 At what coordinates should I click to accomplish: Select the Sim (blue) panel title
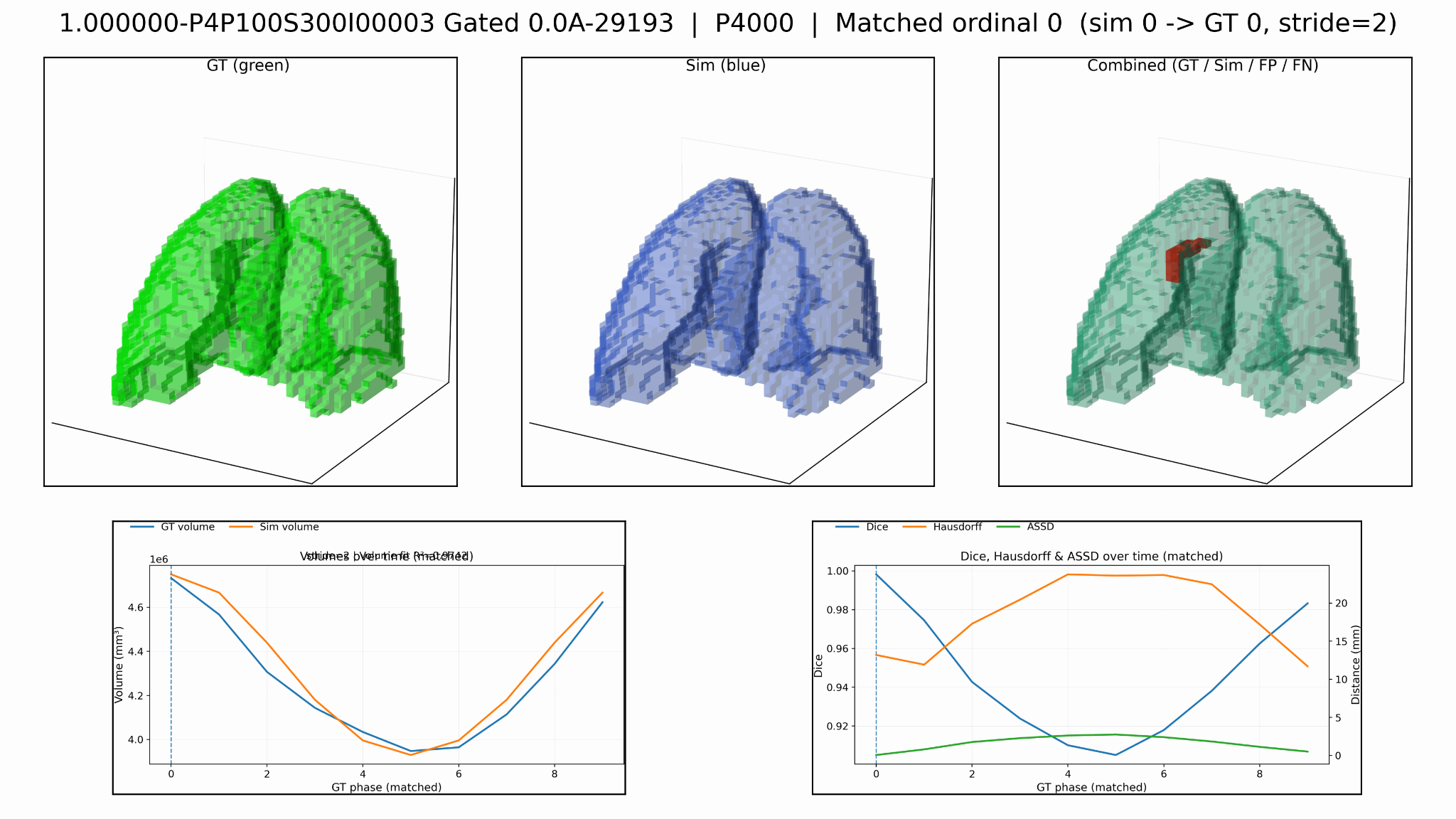tap(726, 68)
